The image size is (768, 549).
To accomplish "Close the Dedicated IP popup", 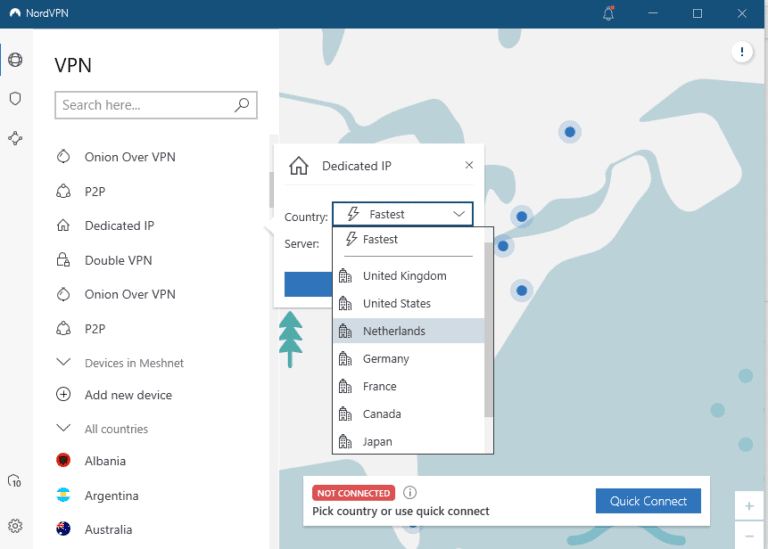I will click(469, 166).
